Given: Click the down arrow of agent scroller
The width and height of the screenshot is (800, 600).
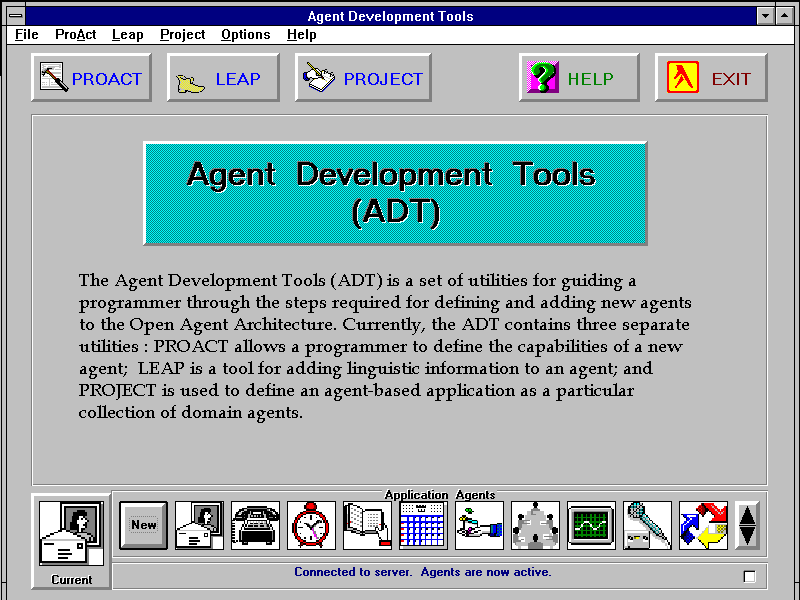Looking at the screenshot, I should [x=747, y=535].
